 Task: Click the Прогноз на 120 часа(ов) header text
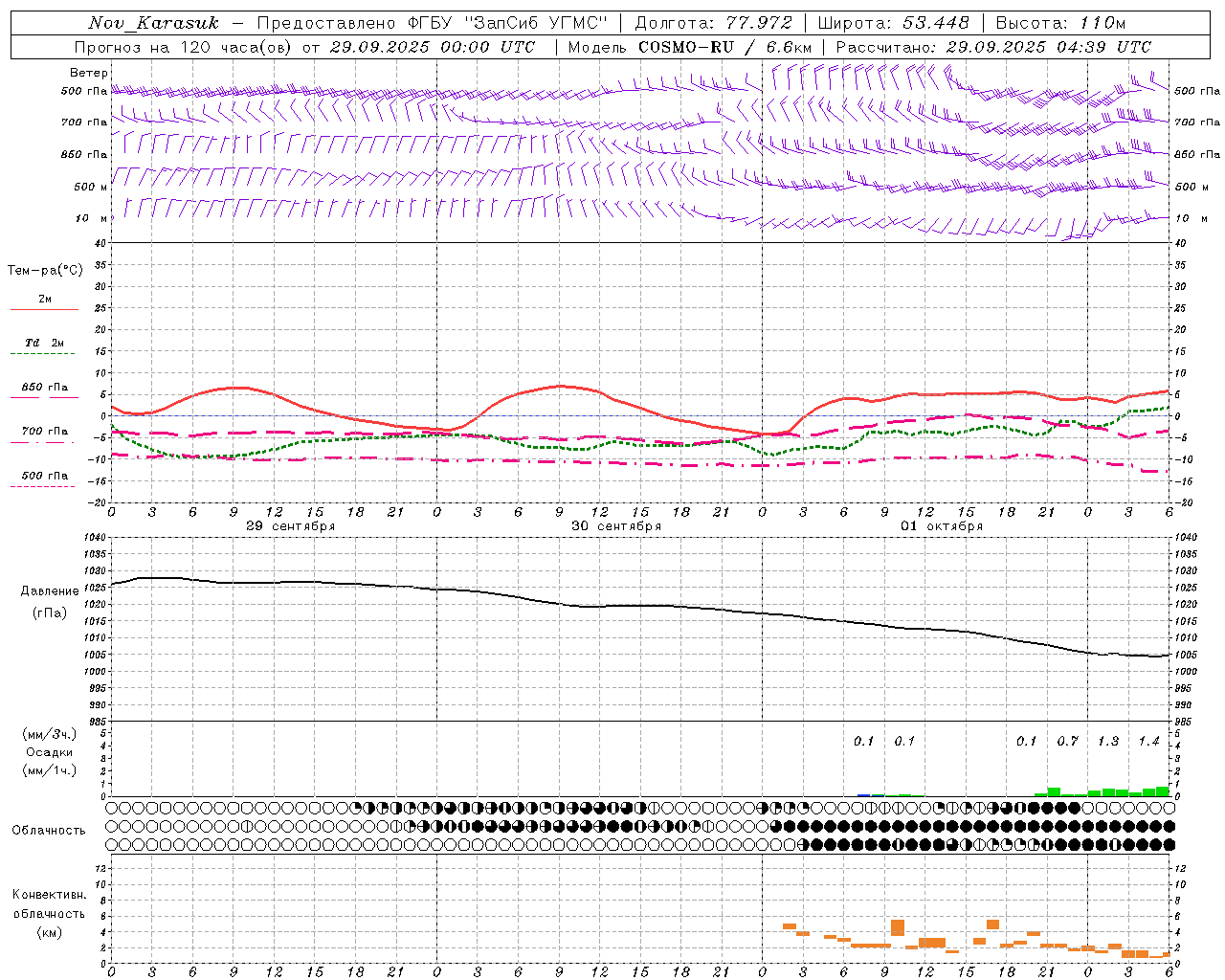(304, 47)
